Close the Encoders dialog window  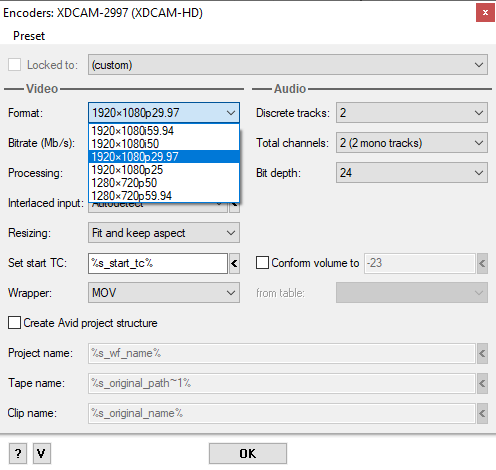point(485,13)
